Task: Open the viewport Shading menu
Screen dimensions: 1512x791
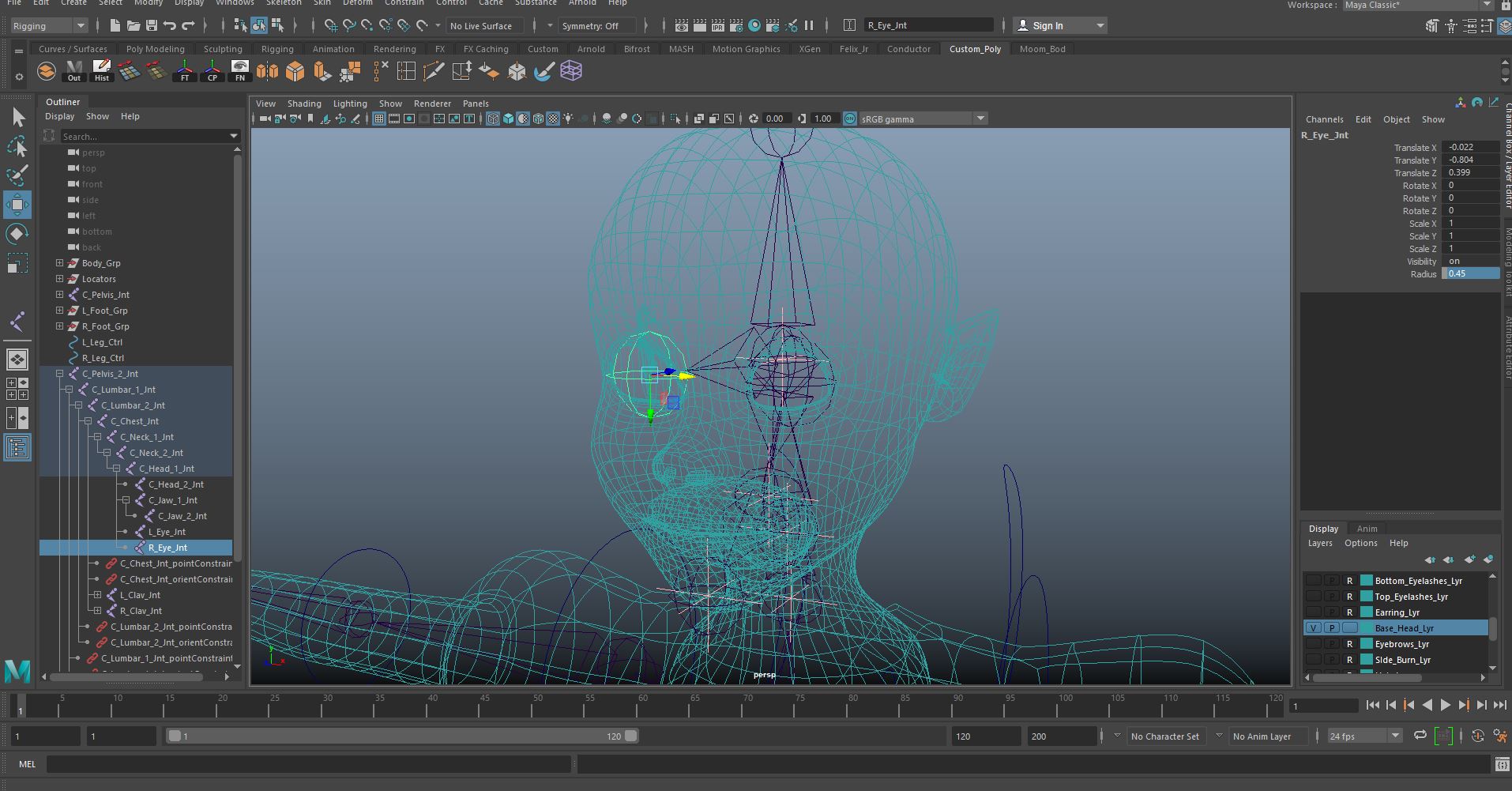Action: coord(303,104)
